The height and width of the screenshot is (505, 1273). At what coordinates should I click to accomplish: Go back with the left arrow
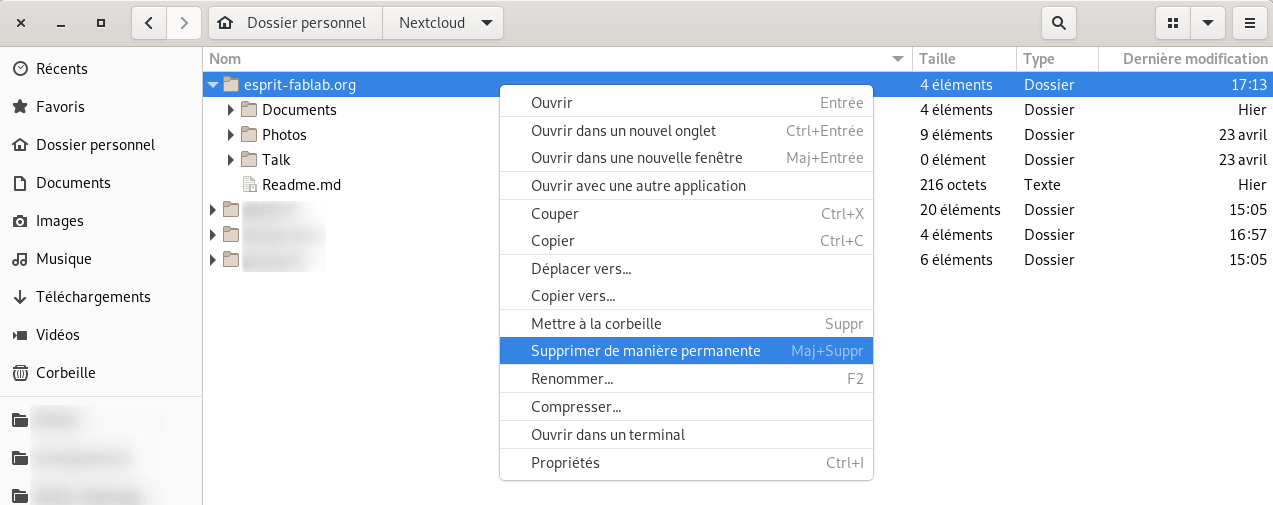[x=149, y=23]
